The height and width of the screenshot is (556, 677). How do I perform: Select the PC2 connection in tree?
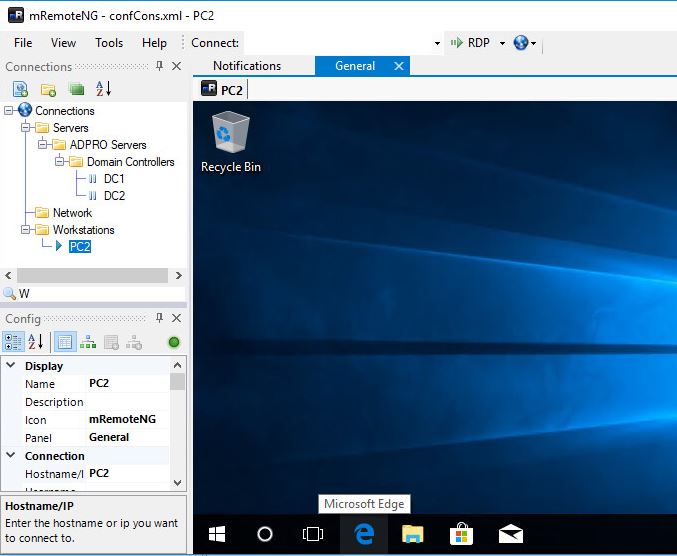(80, 246)
